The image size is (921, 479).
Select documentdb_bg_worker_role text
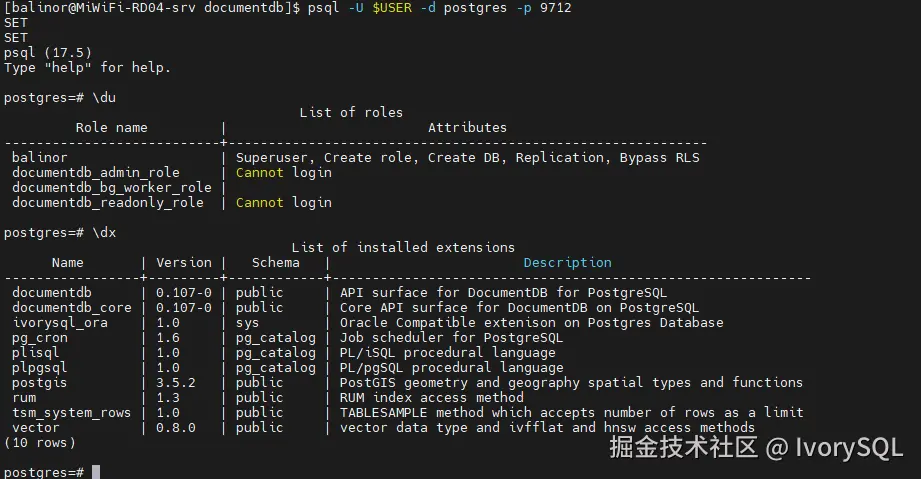tap(112, 187)
